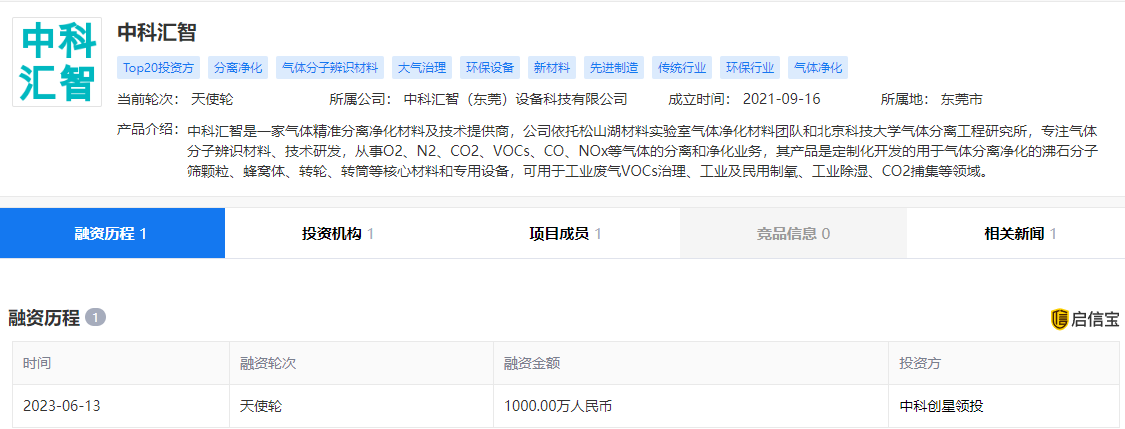This screenshot has width=1125, height=429.
Task: Select the 传统行业 tag
Action: 682,68
